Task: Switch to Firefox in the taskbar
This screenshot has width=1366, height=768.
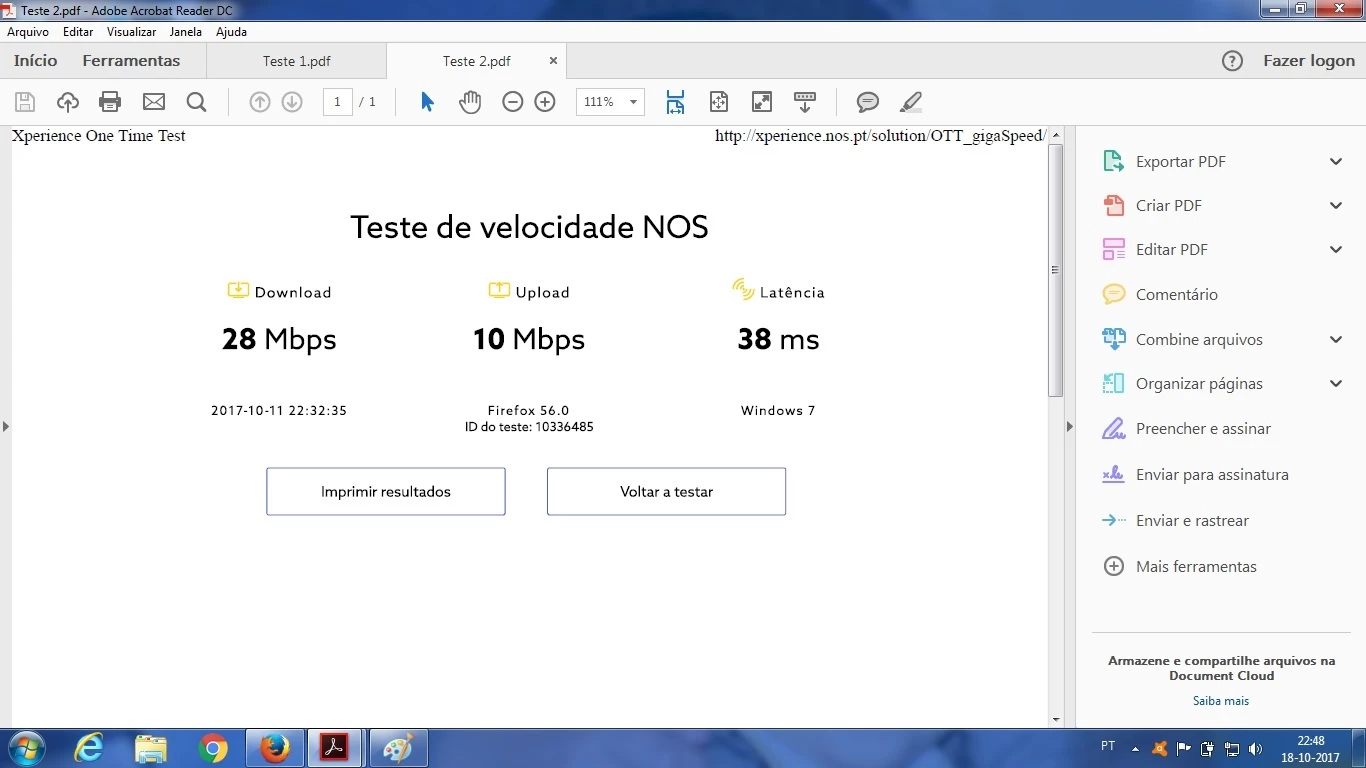Action: 273,748
